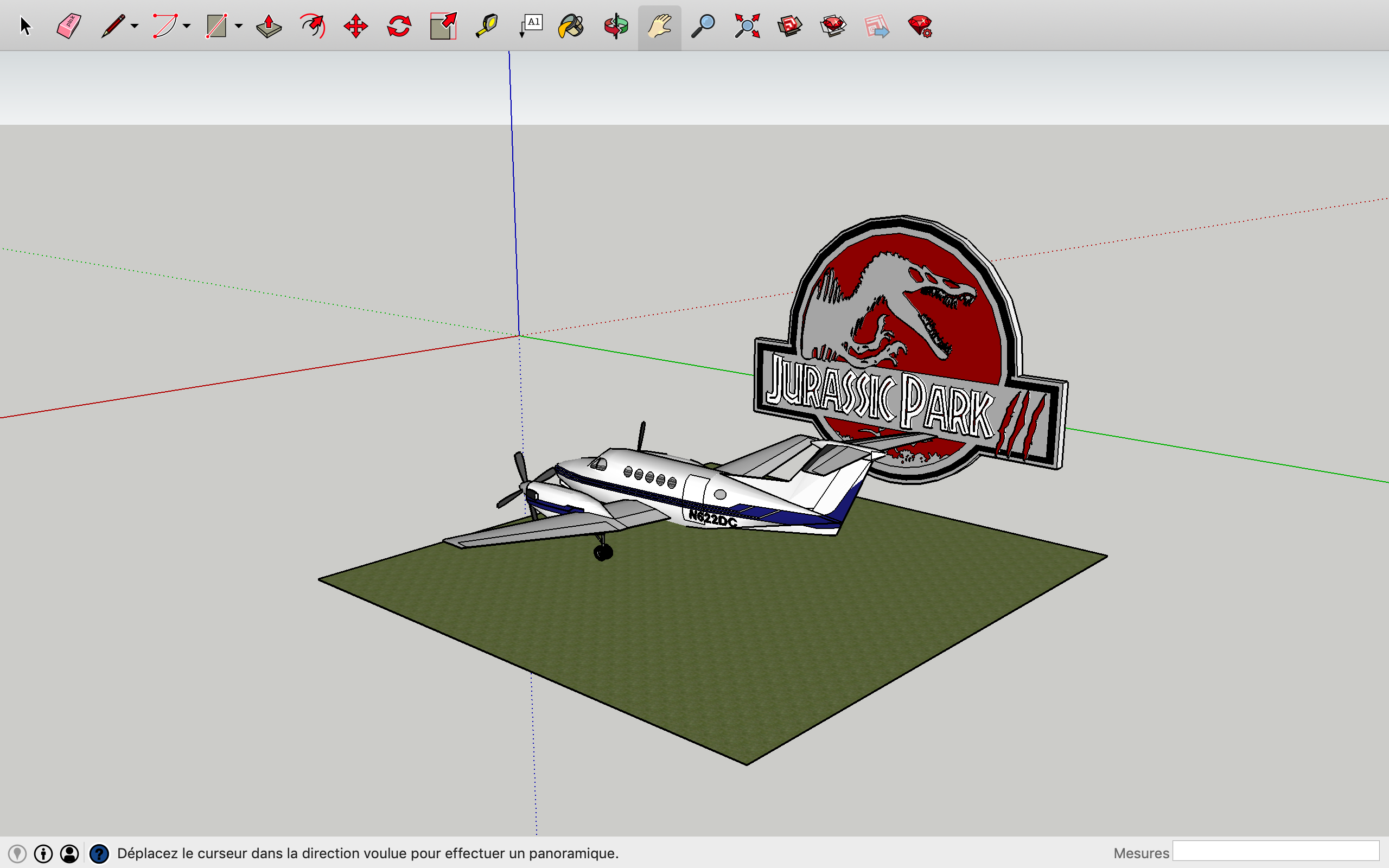Select the Select arrow tool

(26, 26)
